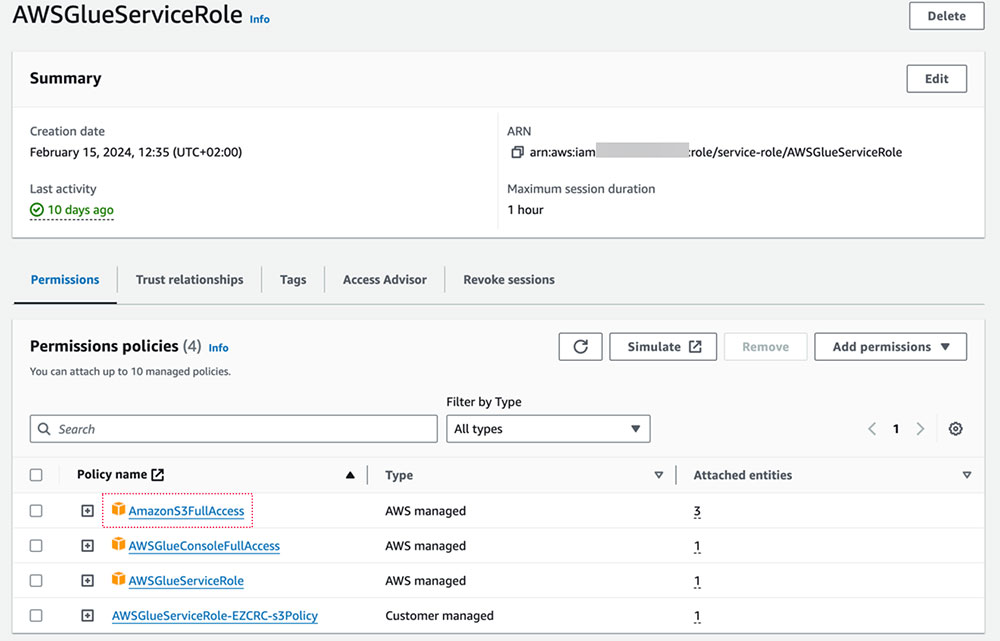Screen dimensions: 1000x641
Task: Open the table preferences gear icon
Action: pyautogui.click(x=955, y=429)
